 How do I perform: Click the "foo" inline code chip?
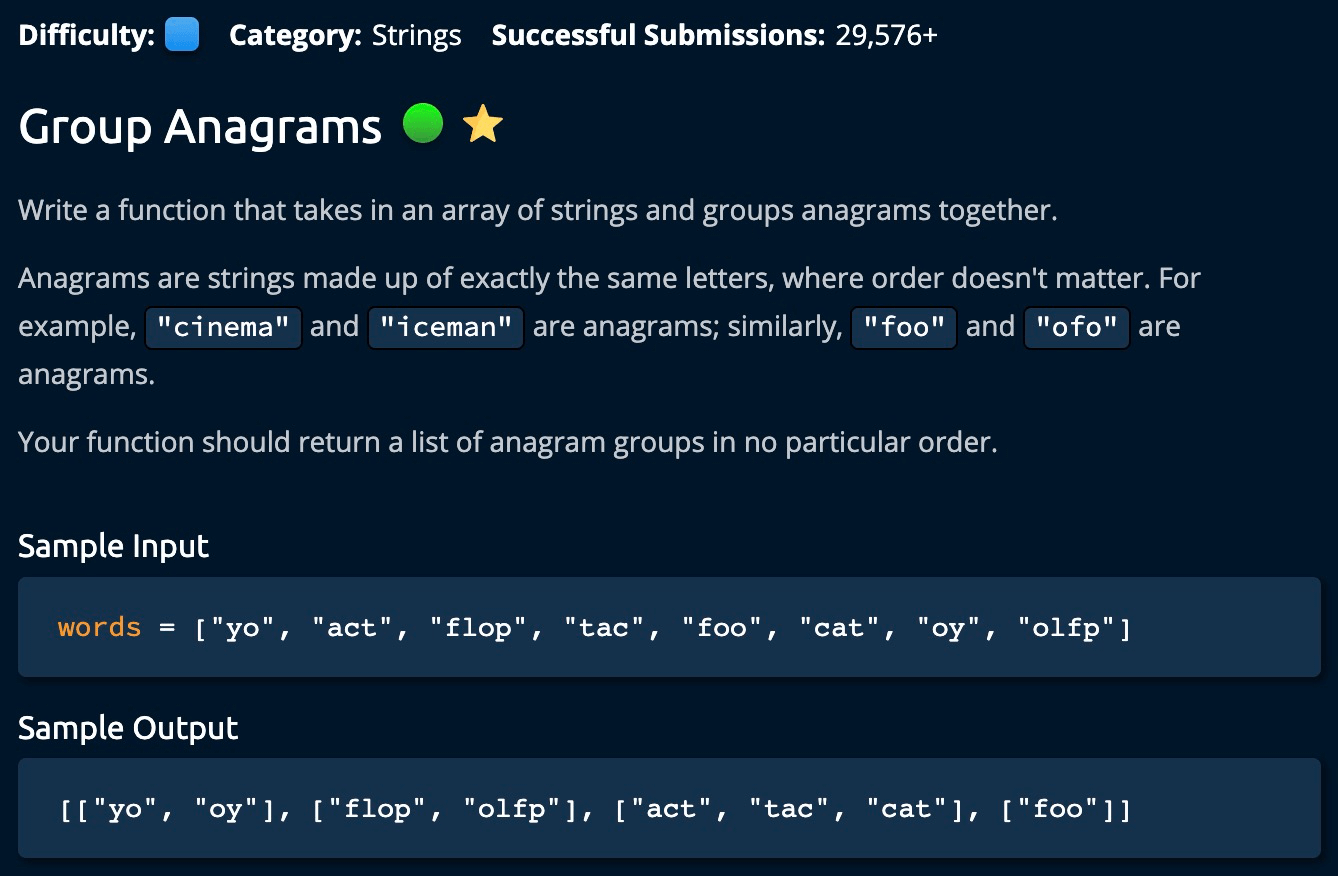(x=904, y=327)
